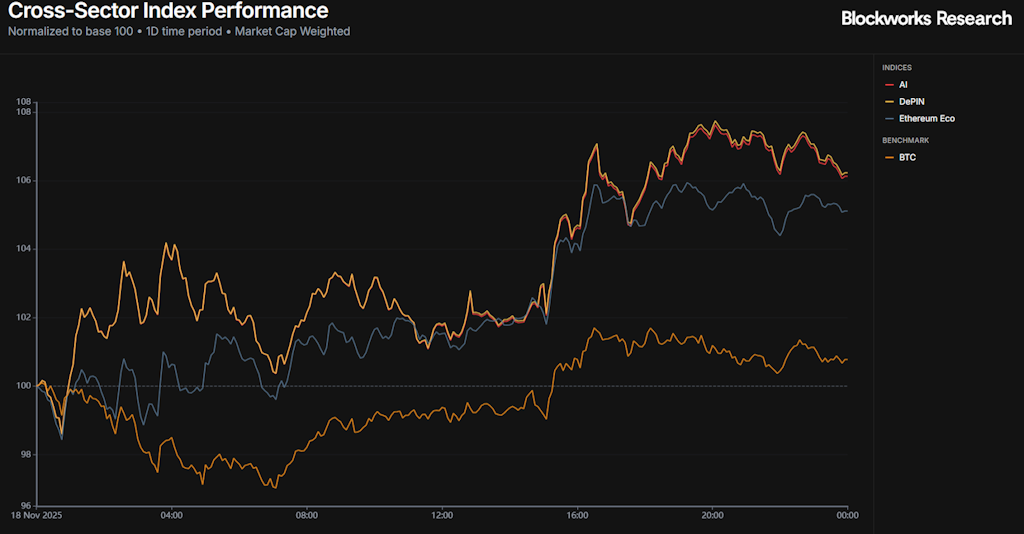This screenshot has height=534, width=1024.
Task: Toggle the Ethereum Eco legend label
Action: (927, 118)
